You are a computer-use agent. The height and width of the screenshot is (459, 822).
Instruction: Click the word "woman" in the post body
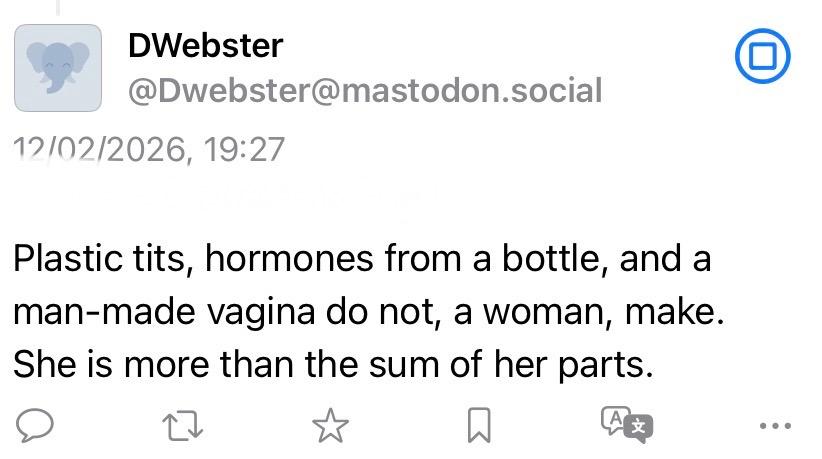[x=548, y=312]
